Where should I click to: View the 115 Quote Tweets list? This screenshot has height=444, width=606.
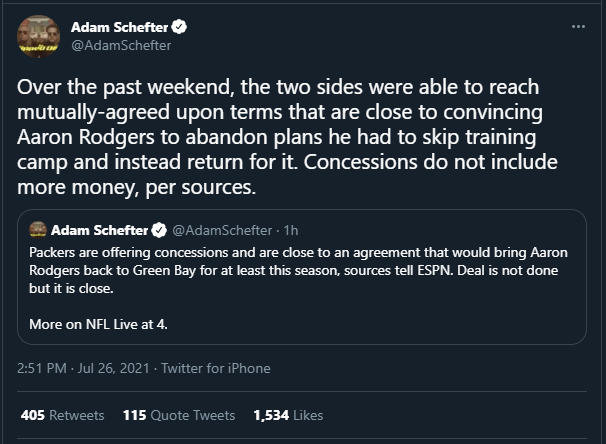coord(179,415)
